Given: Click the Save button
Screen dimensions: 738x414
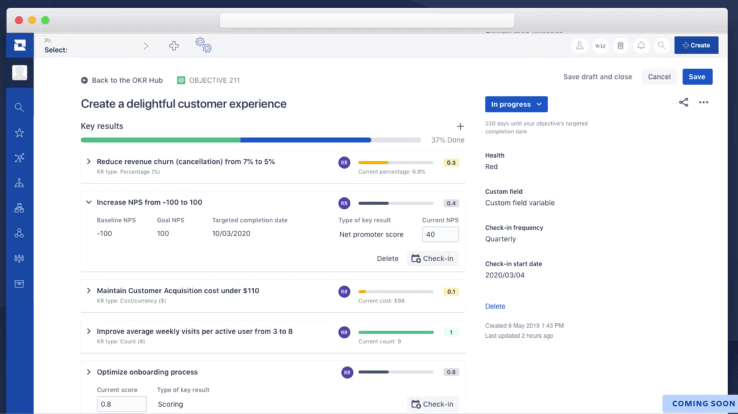Looking at the screenshot, I should [697, 77].
